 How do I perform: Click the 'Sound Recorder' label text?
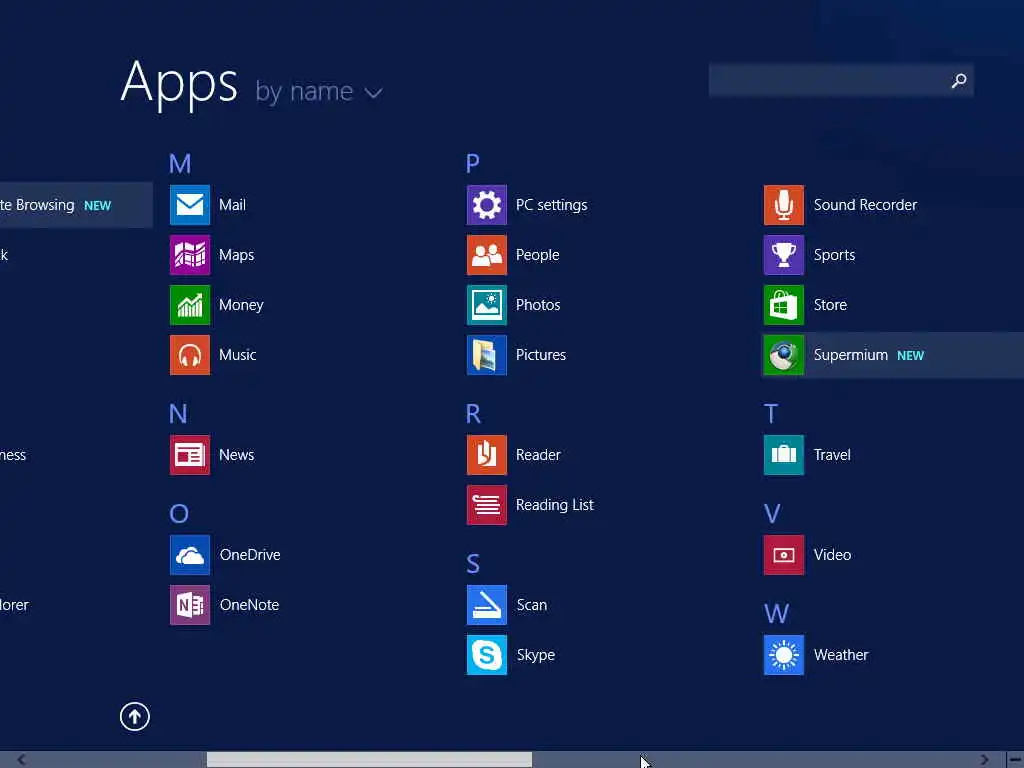pyautogui.click(x=865, y=205)
